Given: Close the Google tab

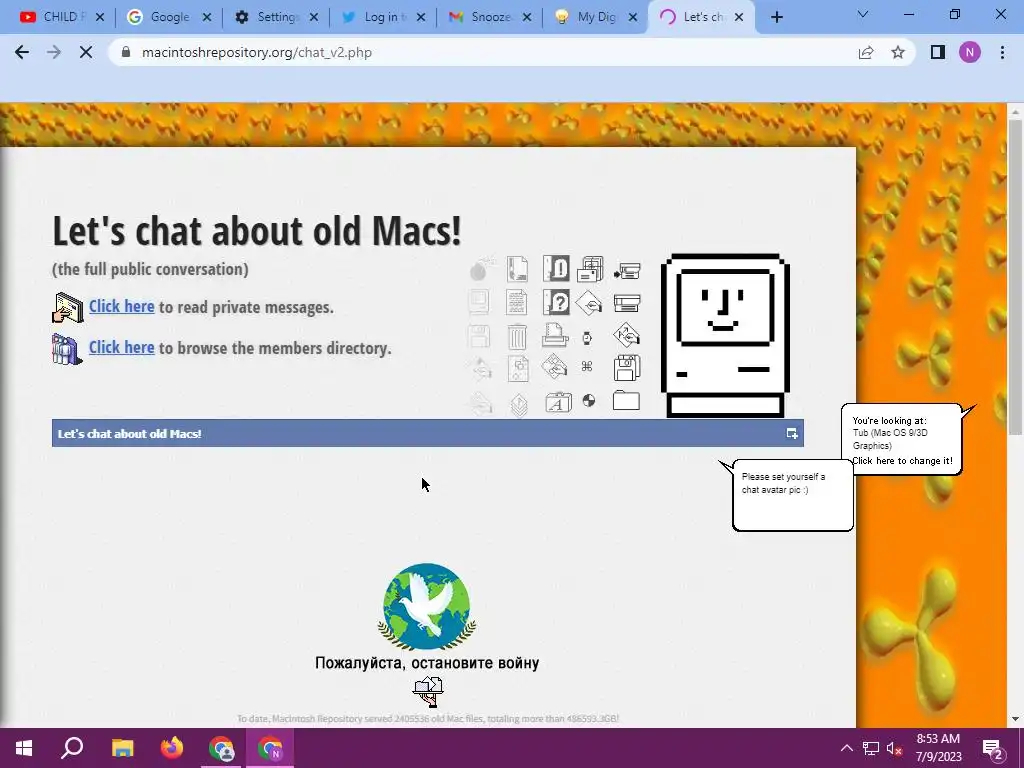Looking at the screenshot, I should pos(206,17).
